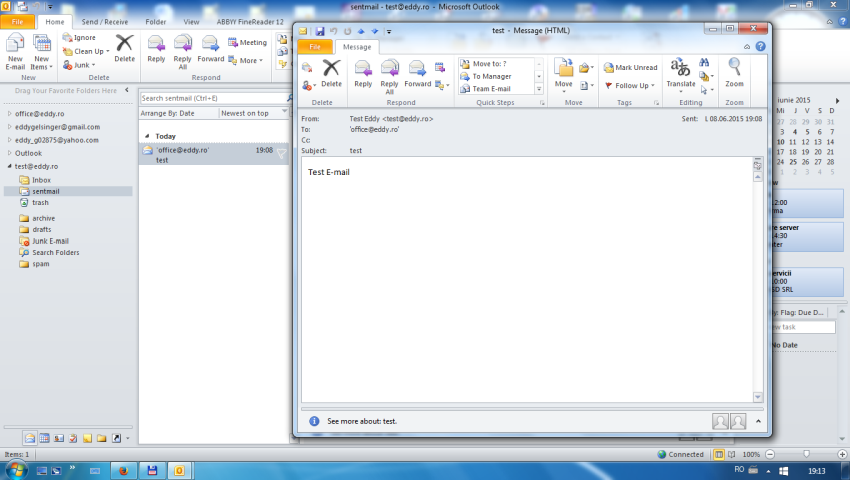This screenshot has width=850, height=480.
Task: Flag the 19:08 message in list
Action: tap(282, 154)
